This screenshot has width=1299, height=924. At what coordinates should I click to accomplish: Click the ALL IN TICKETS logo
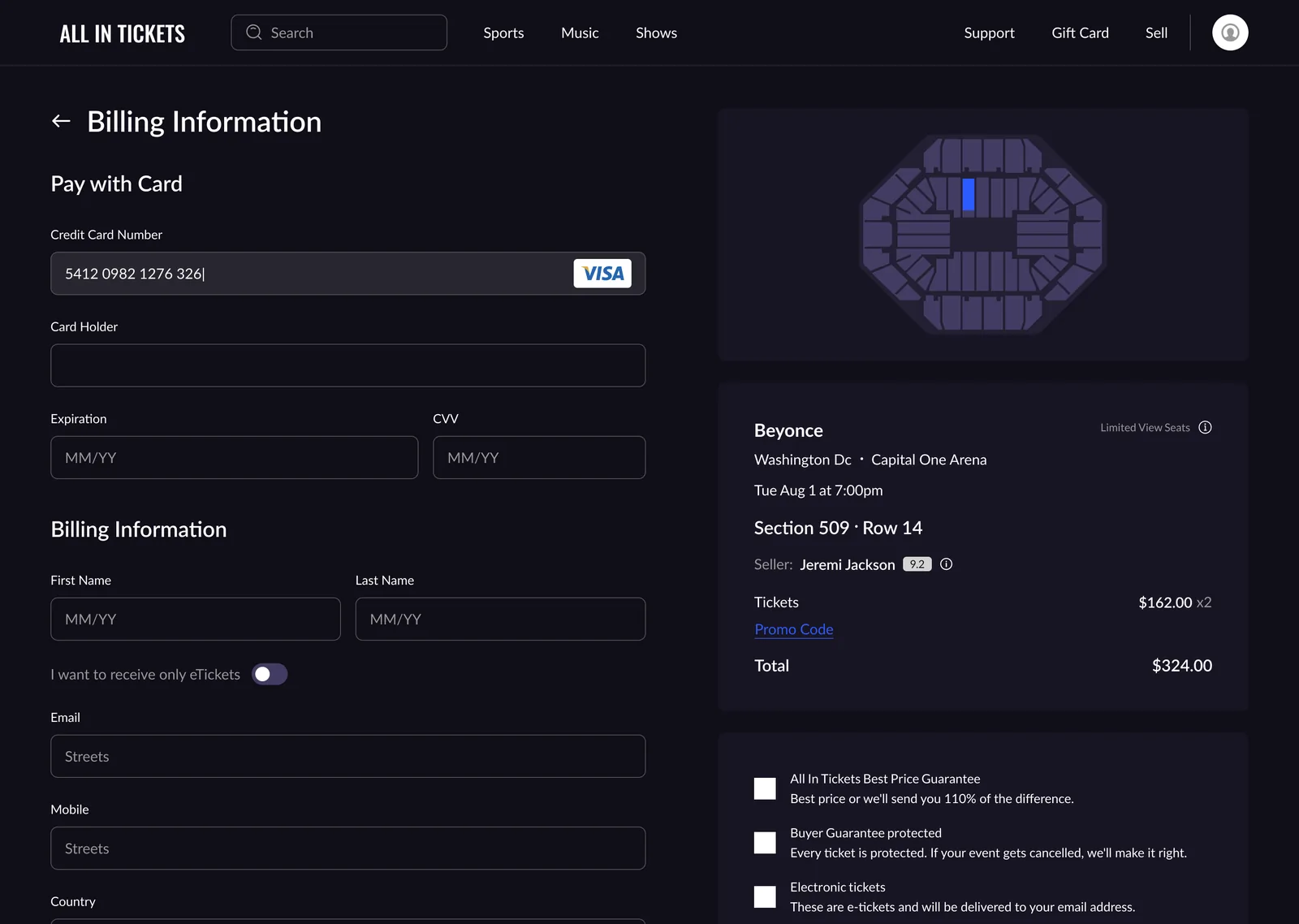coord(123,33)
